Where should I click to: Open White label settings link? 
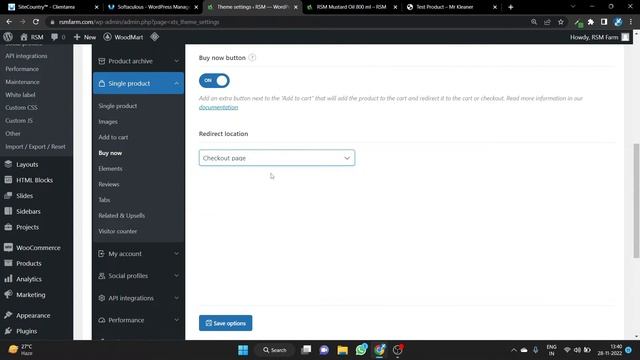tap(20, 95)
